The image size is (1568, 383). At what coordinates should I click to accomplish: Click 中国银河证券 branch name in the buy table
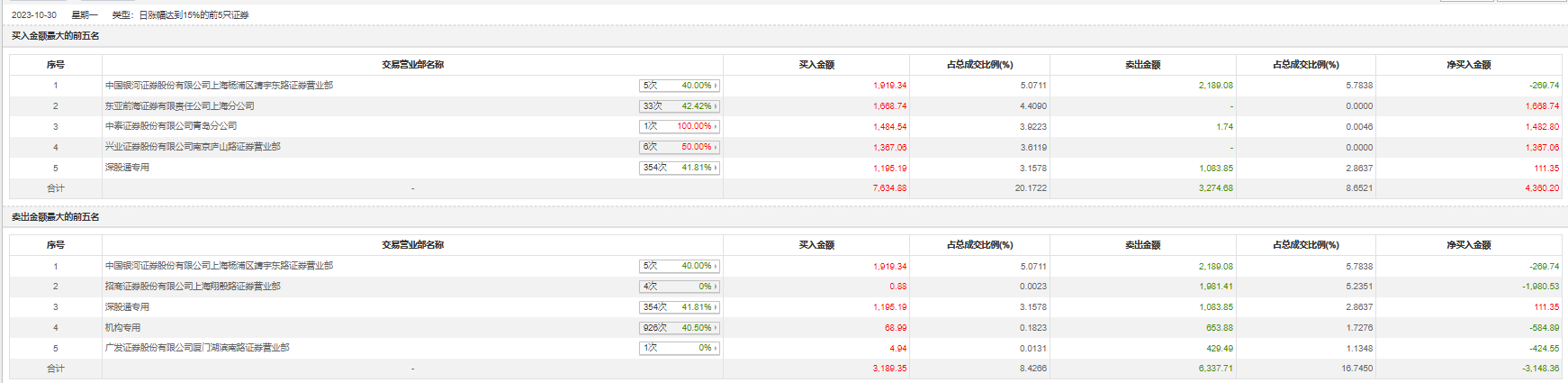pyautogui.click(x=219, y=86)
